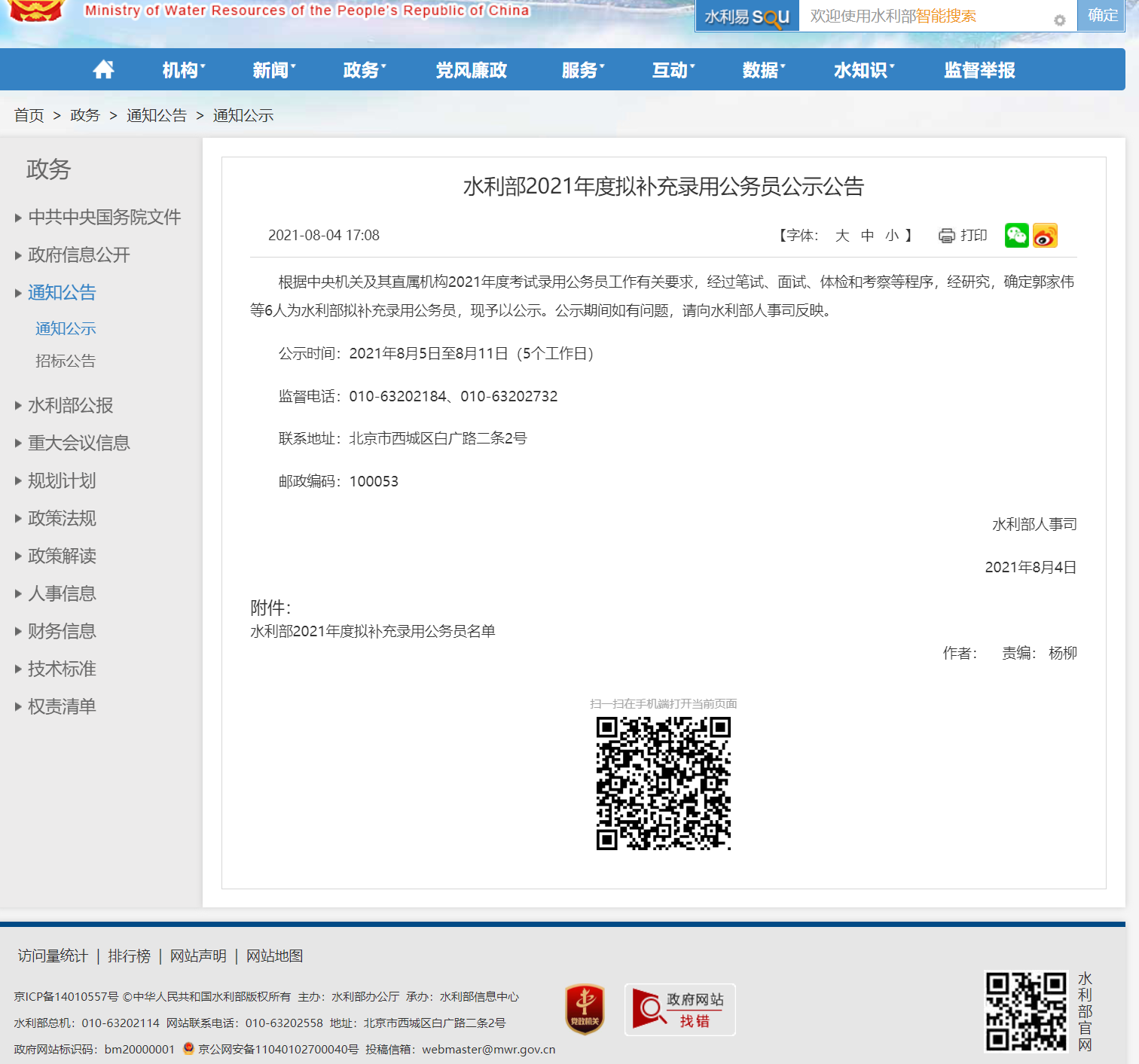Open the 政务 navigation menu
Image resolution: width=1139 pixels, height=1064 pixels.
point(364,70)
